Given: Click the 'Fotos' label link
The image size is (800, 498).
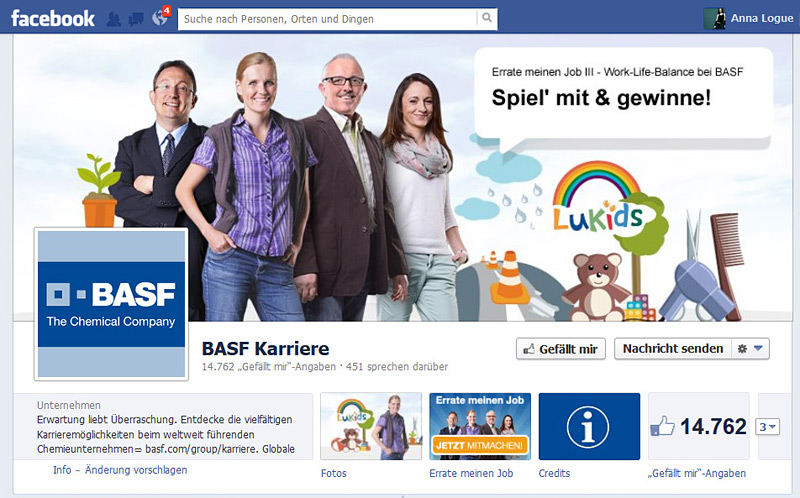Looking at the screenshot, I should (x=334, y=474).
